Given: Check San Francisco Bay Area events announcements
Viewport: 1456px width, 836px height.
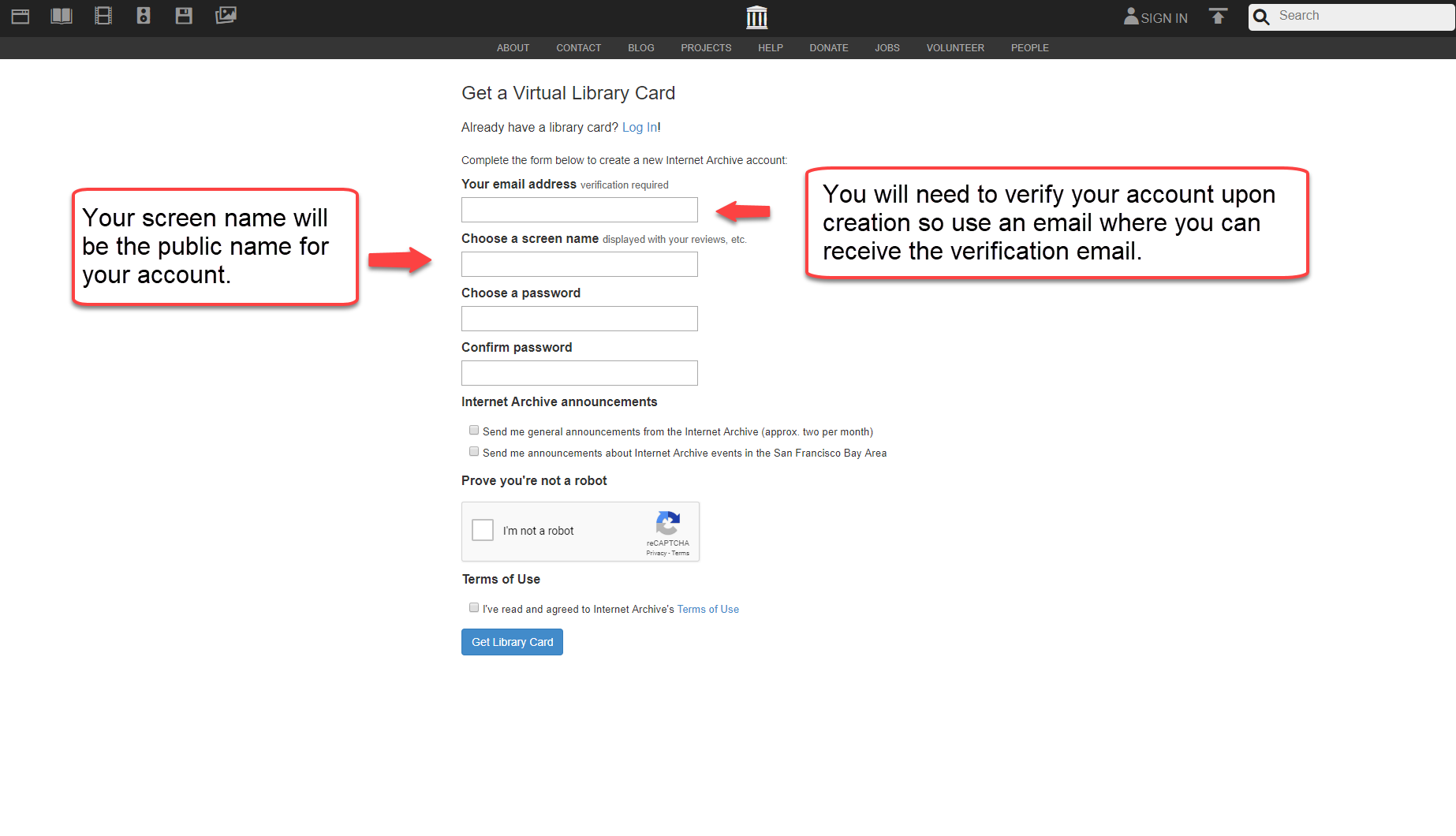Looking at the screenshot, I should click(x=474, y=452).
